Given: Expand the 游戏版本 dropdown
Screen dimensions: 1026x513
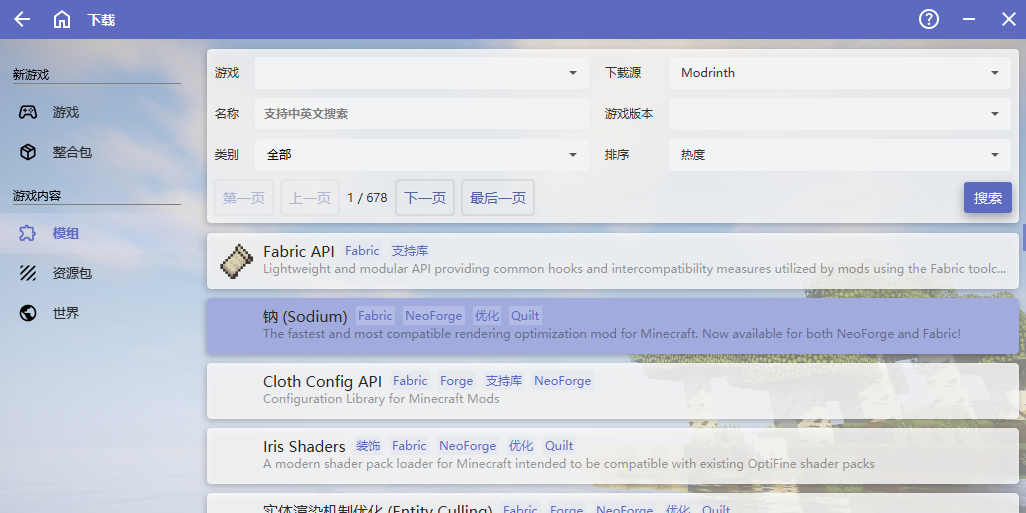Looking at the screenshot, I should click(838, 114).
